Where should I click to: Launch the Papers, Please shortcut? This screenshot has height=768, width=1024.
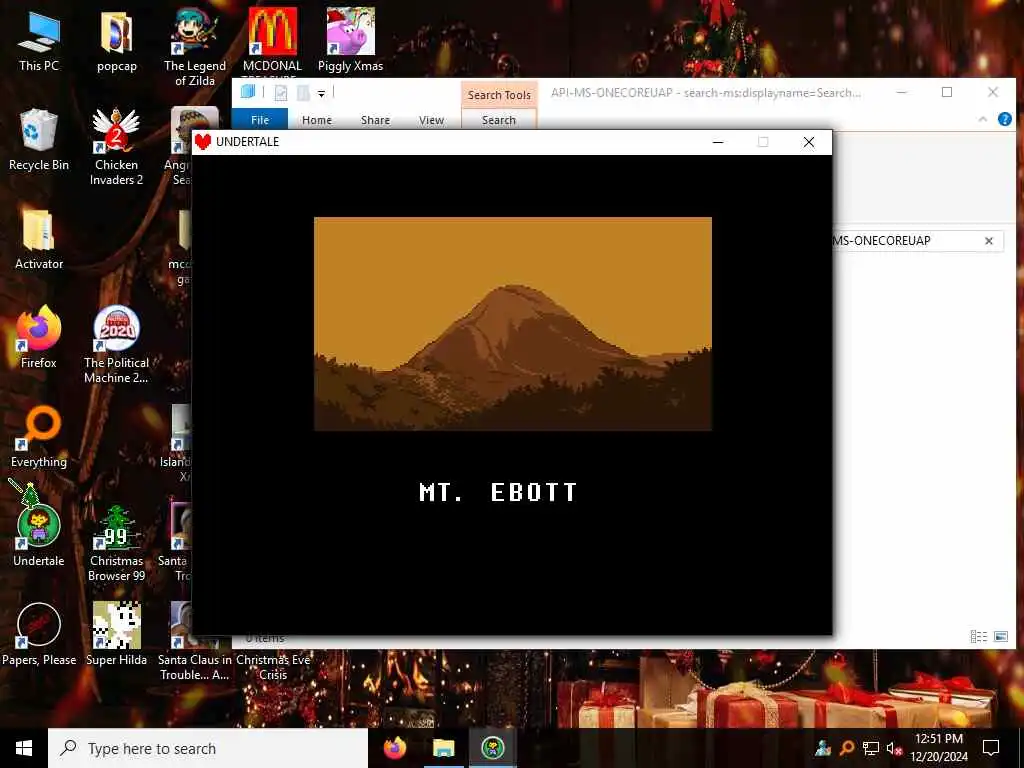39,635
